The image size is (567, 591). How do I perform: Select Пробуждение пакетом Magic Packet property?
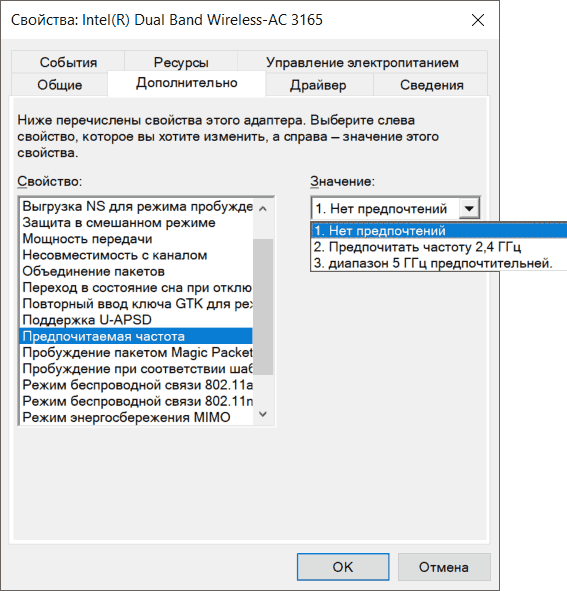pyautogui.click(x=136, y=352)
